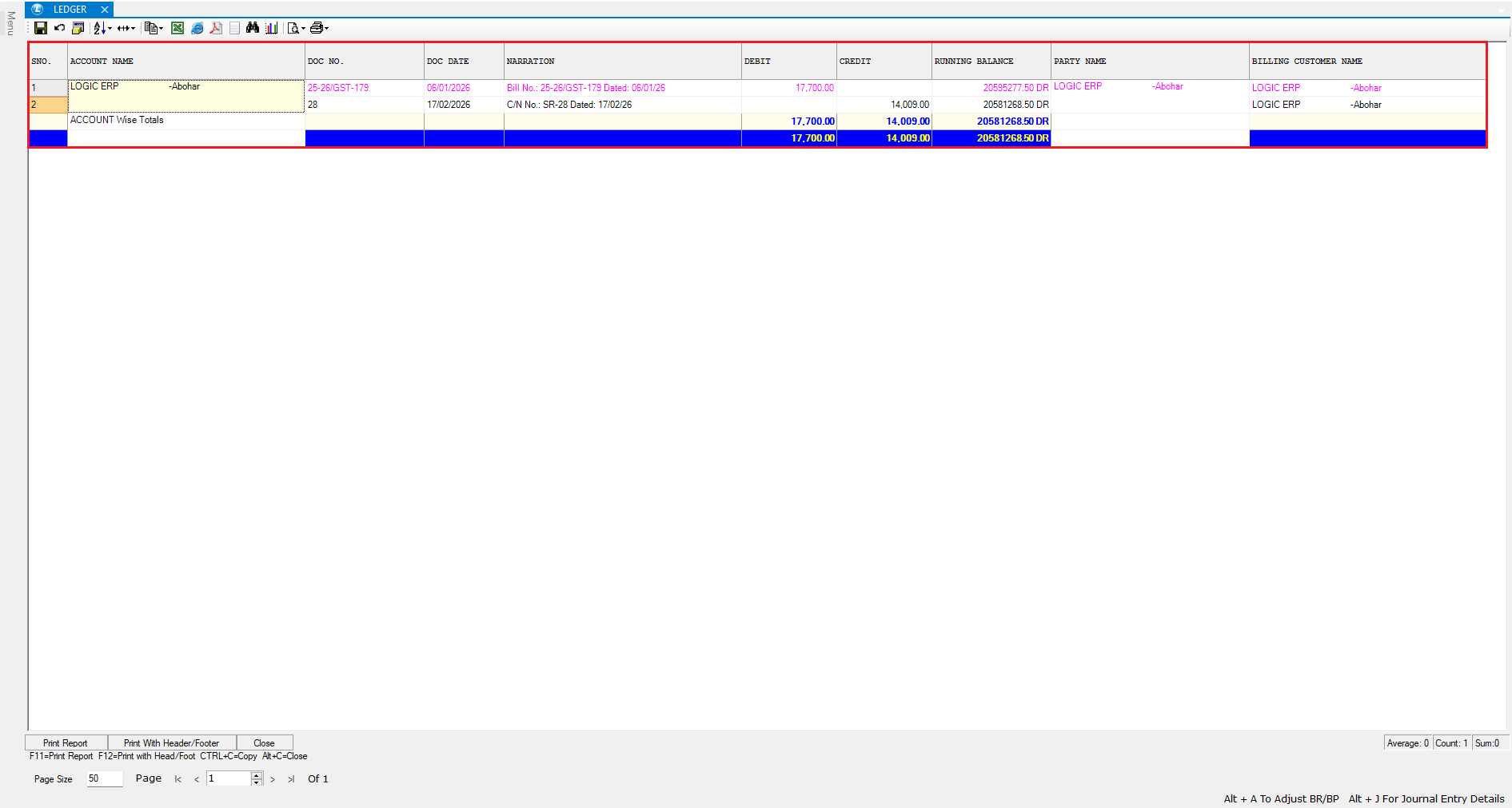Open the column width dropdown
Image resolution: width=1512 pixels, height=808 pixels.
[x=133, y=29]
